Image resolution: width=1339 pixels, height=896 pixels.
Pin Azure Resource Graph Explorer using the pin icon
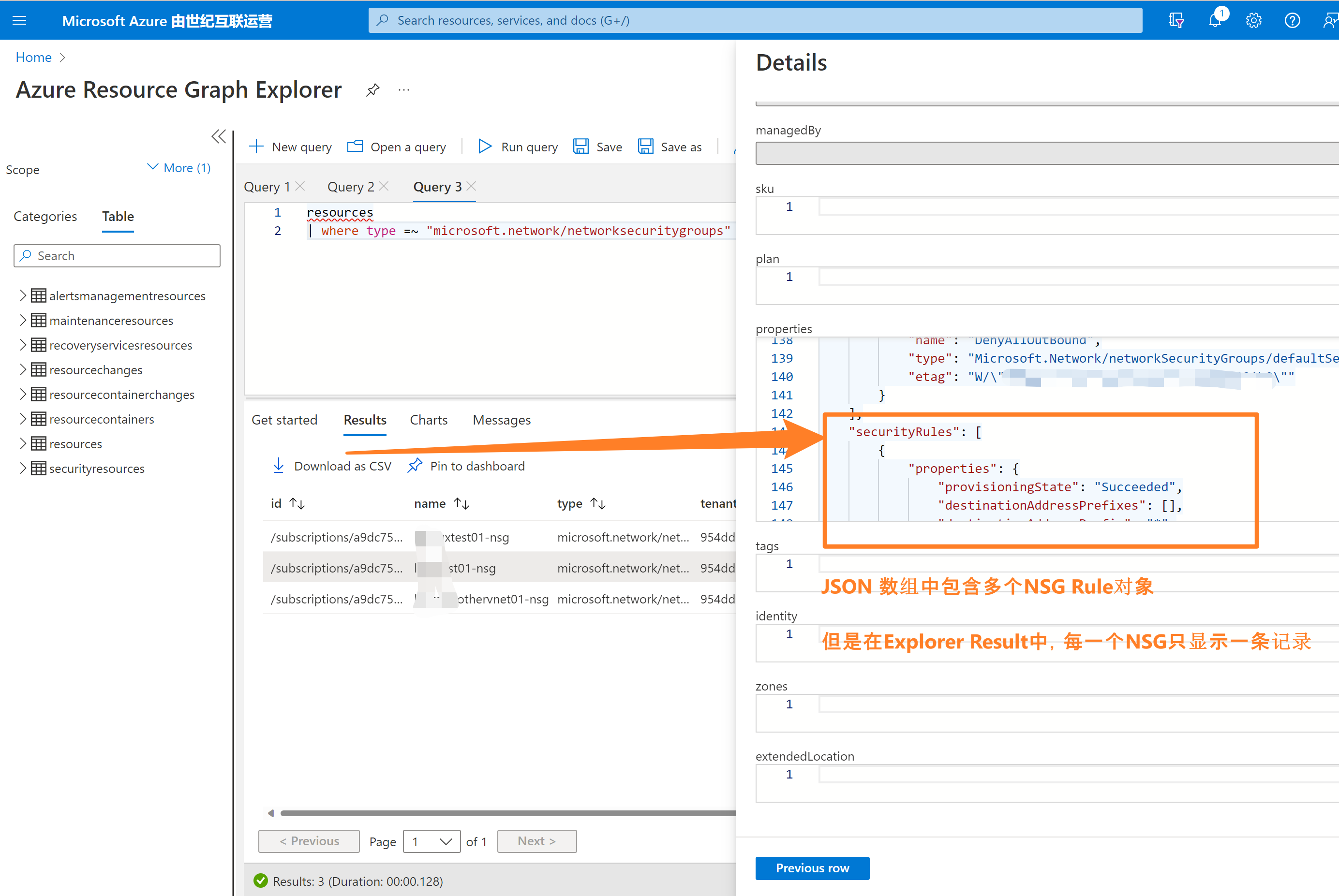point(373,90)
